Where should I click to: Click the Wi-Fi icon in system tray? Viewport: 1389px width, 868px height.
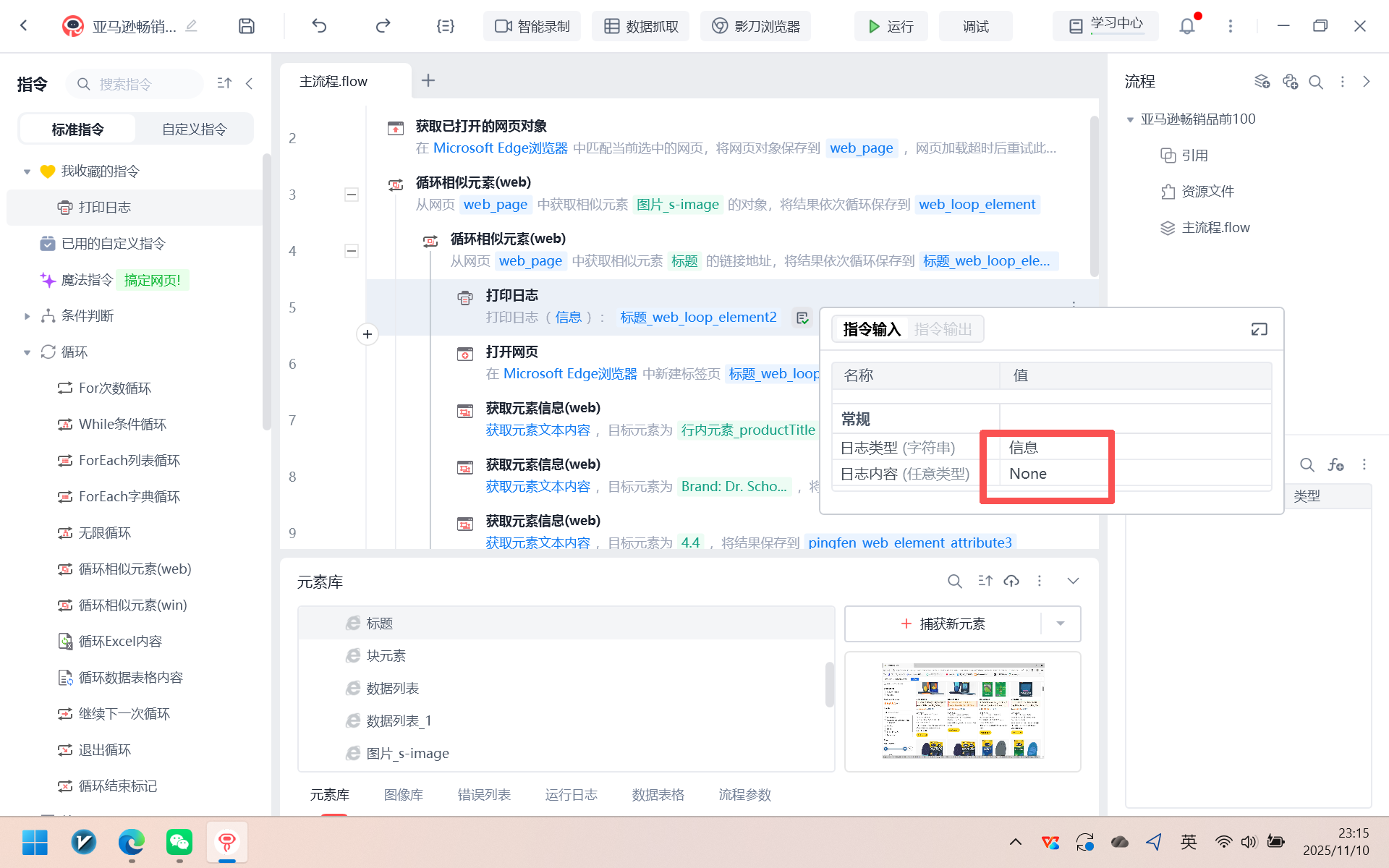[x=1223, y=841]
